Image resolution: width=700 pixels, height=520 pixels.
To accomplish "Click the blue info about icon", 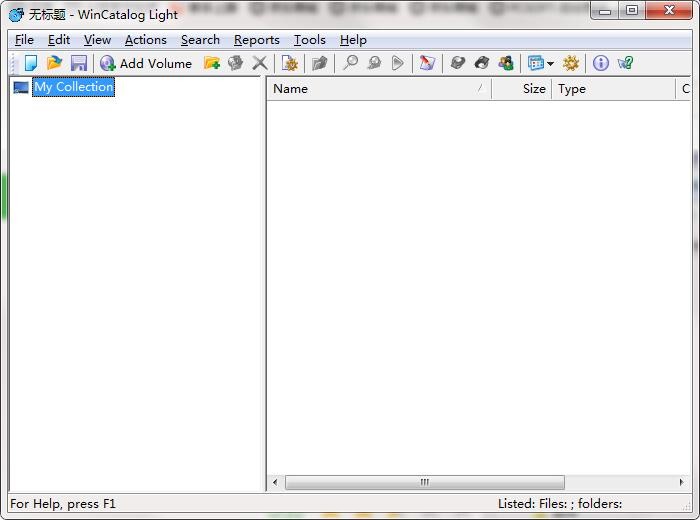I will (x=600, y=63).
